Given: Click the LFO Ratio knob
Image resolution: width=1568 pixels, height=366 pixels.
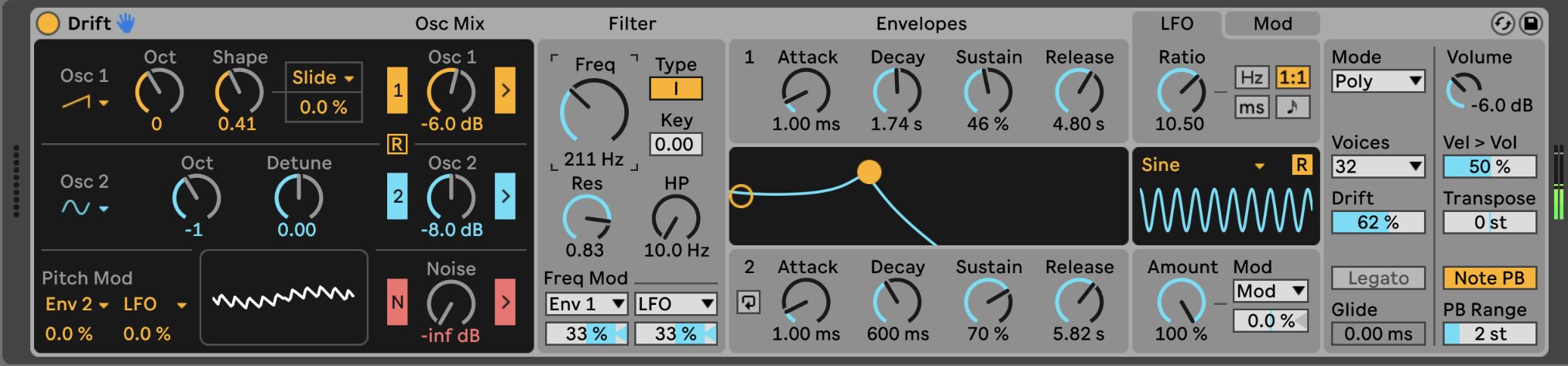Looking at the screenshot, I should (x=1181, y=92).
